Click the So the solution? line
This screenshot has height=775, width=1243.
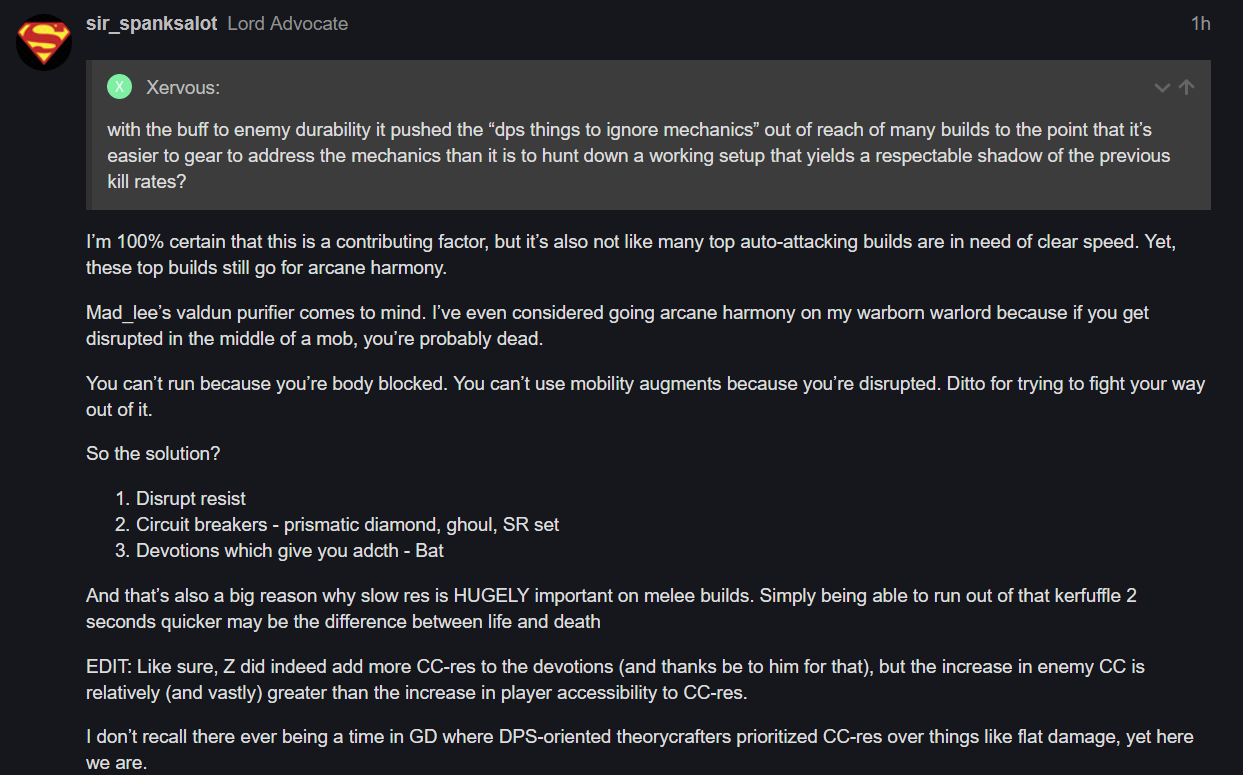point(153,453)
